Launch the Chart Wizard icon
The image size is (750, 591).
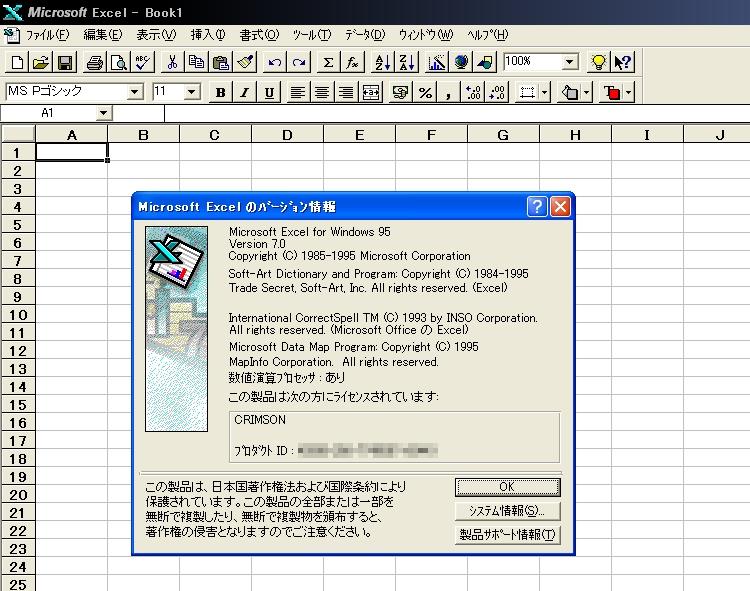(x=436, y=63)
